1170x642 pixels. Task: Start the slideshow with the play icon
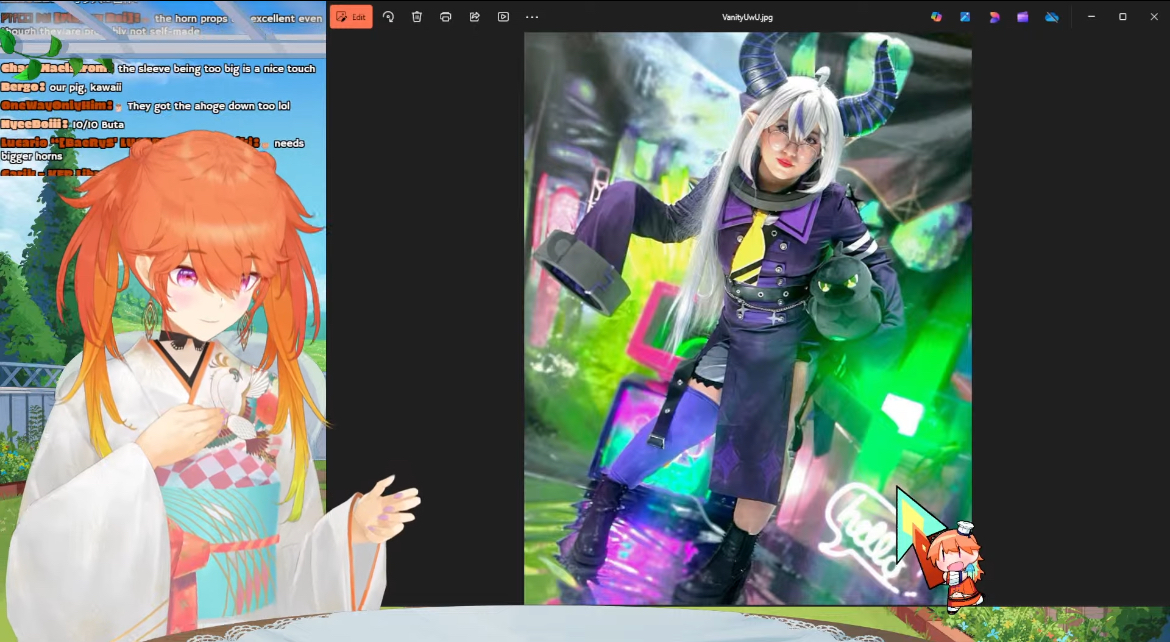[504, 16]
